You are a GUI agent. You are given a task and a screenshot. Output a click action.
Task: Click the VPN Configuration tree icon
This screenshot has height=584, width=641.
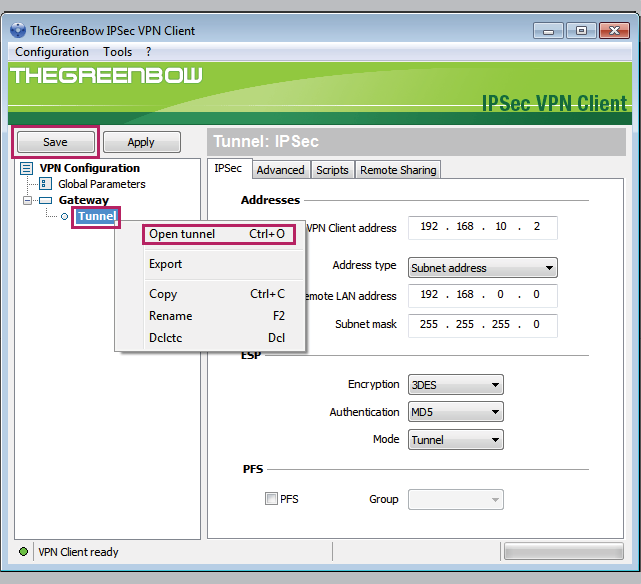point(27,168)
